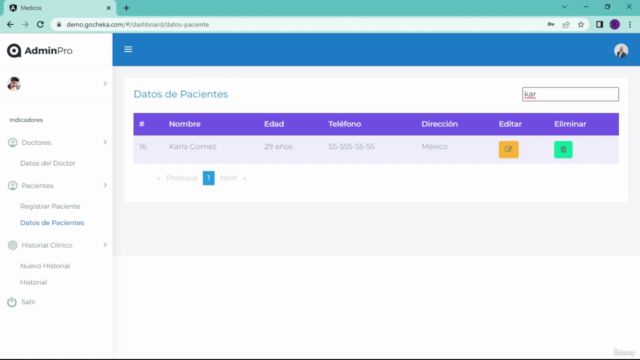
Task: Click the Dirección column header
Action: [440, 124]
